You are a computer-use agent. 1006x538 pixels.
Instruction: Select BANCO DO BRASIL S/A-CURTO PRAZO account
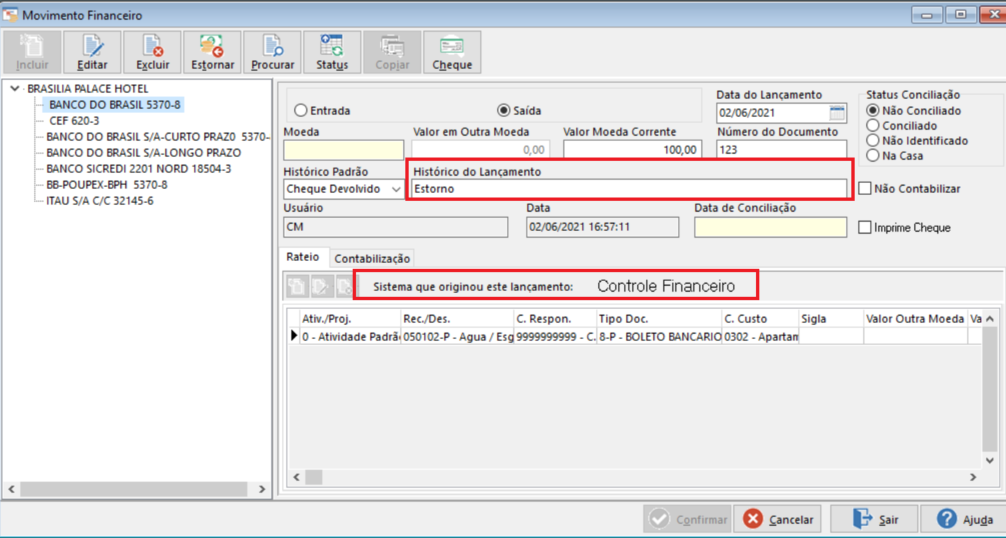coord(158,137)
